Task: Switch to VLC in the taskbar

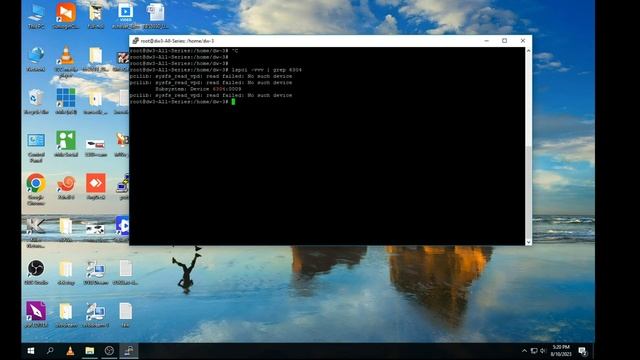Action: (70, 351)
